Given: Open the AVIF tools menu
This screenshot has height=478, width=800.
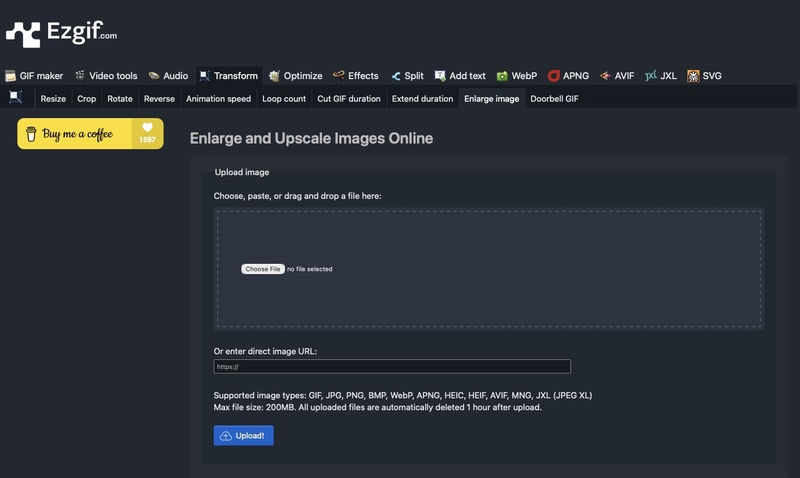Looking at the screenshot, I should (617, 76).
